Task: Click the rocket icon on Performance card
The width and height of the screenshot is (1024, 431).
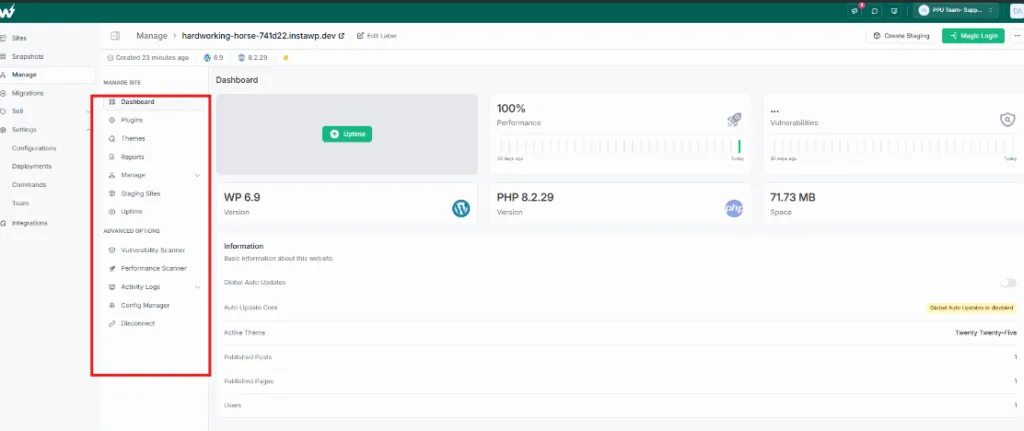Action: tap(734, 120)
